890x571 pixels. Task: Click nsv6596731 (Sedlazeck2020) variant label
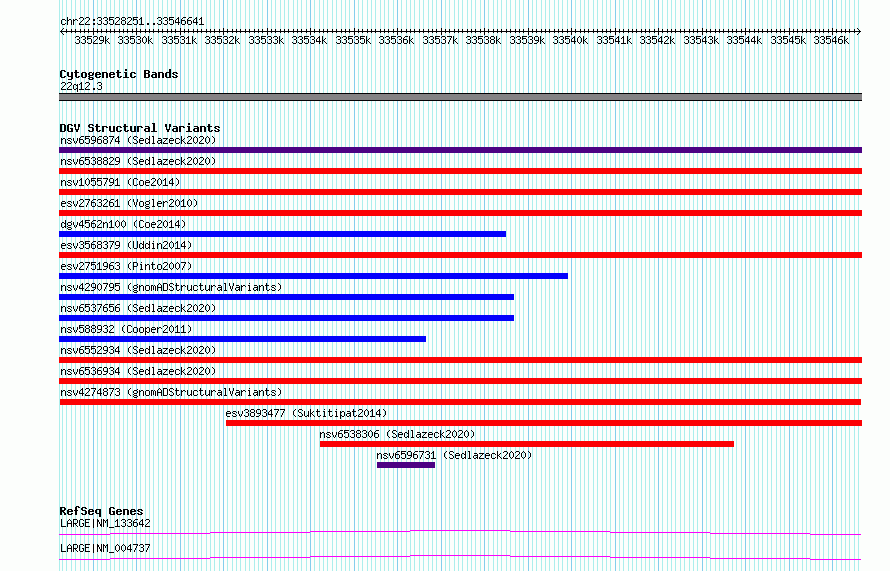(454, 455)
